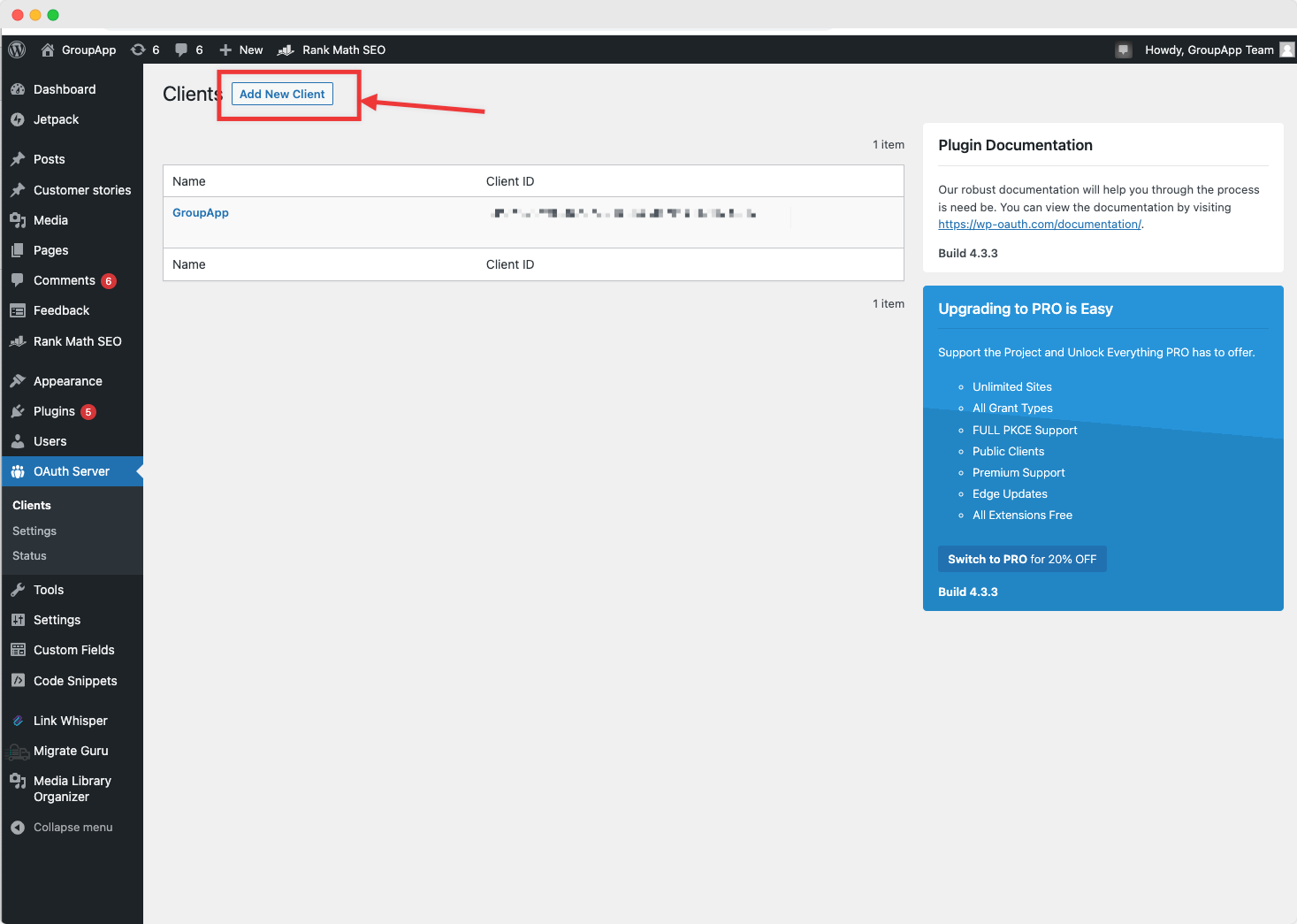Click the Dashboard gauge icon
Viewport: 1297px width, 924px height.
tap(18, 89)
